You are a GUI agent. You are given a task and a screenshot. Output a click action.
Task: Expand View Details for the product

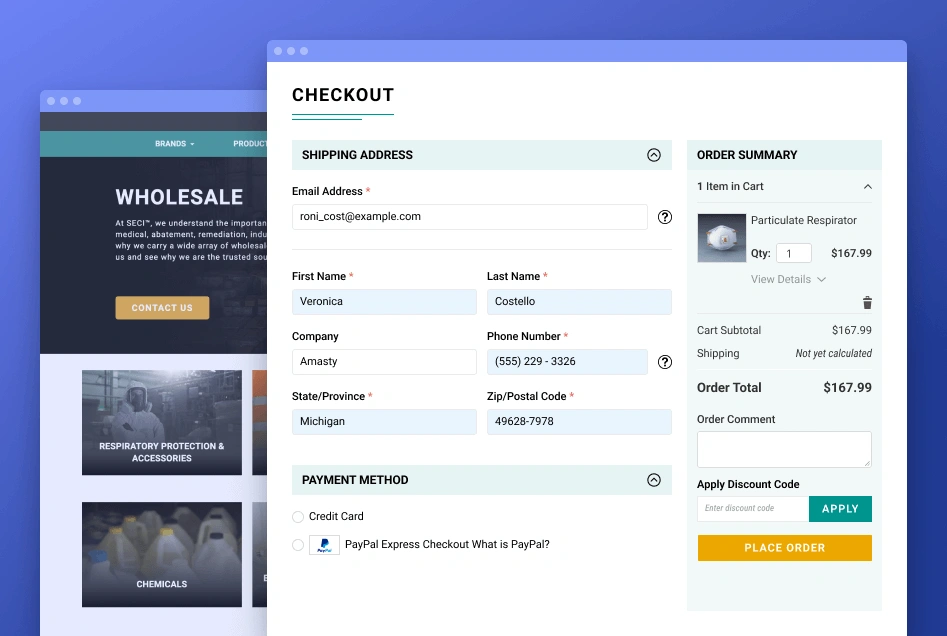788,280
